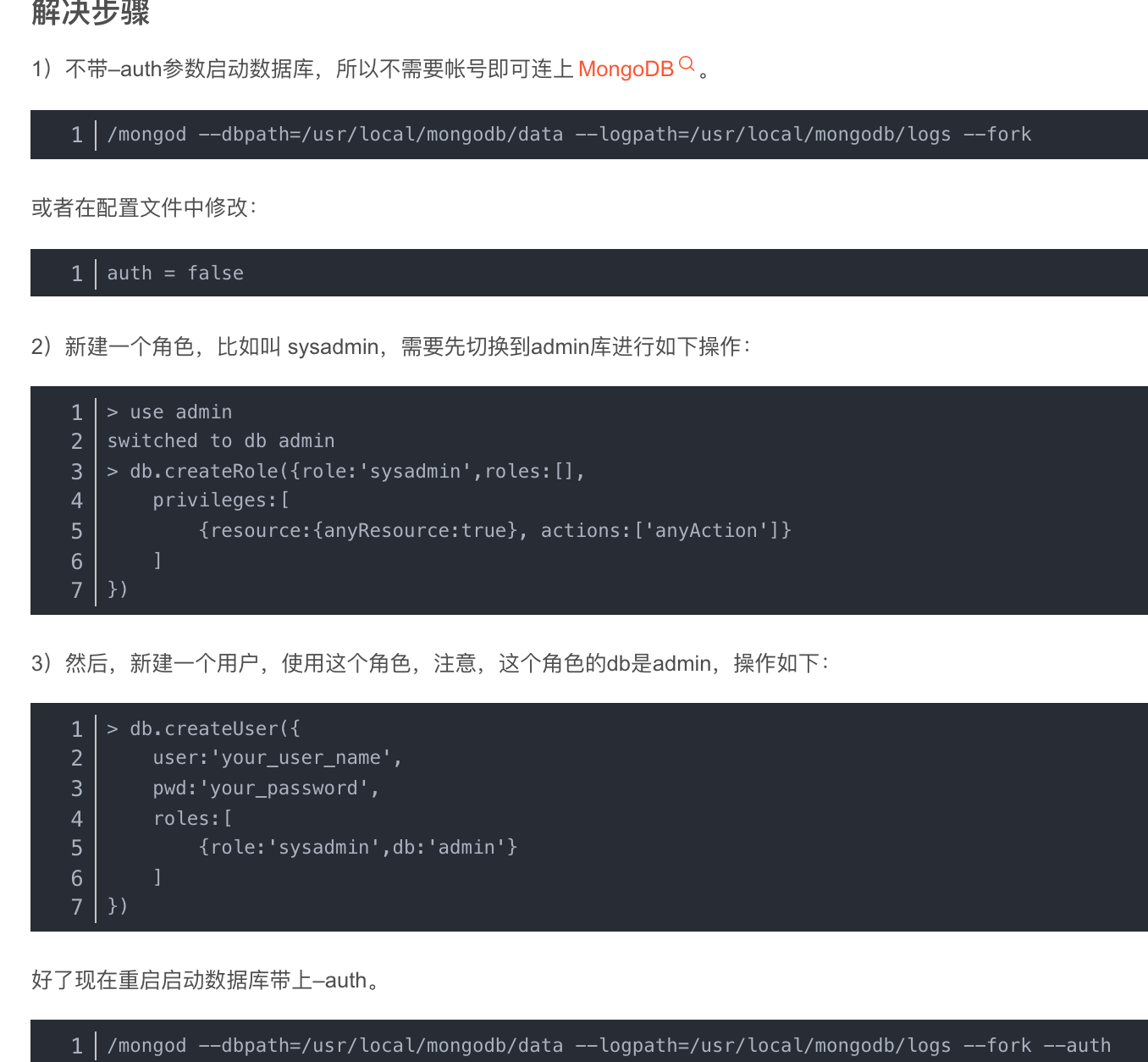Open the MongoDB keyword link

(626, 69)
